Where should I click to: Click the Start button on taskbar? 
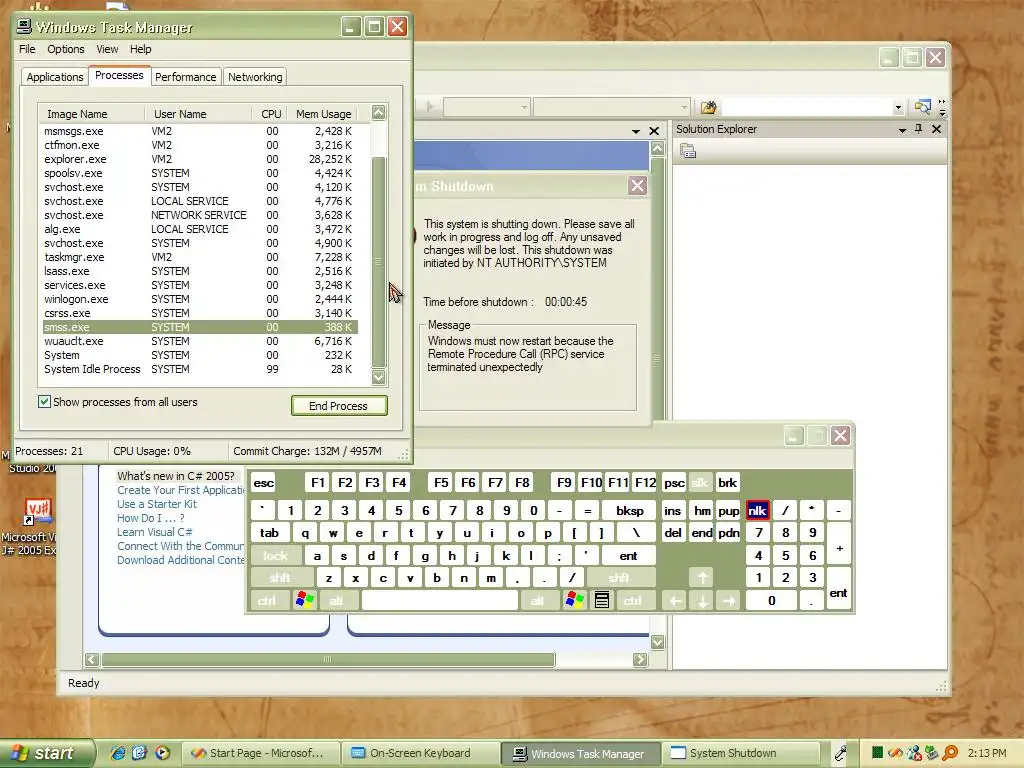[46, 753]
